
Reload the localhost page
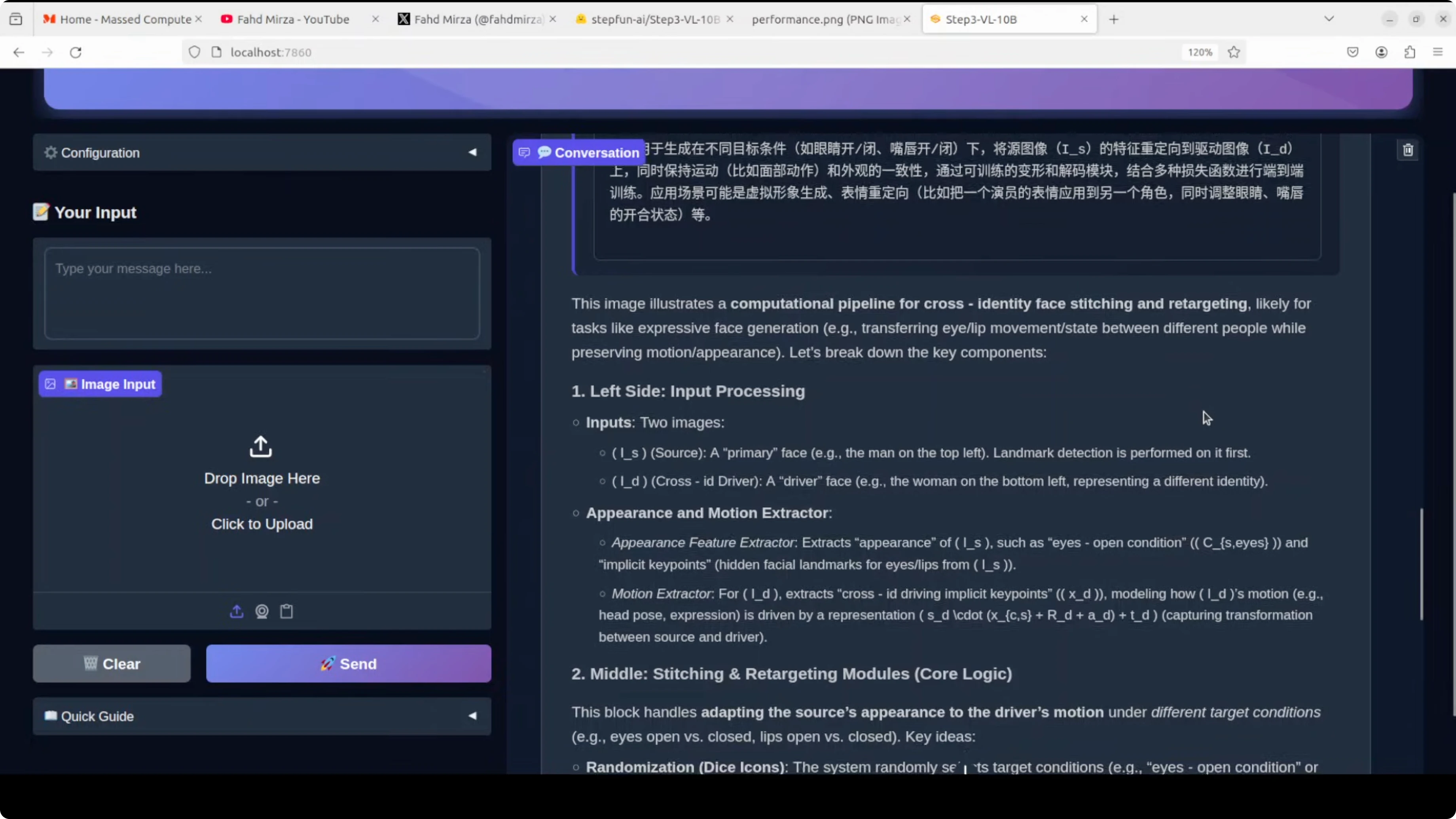[76, 52]
